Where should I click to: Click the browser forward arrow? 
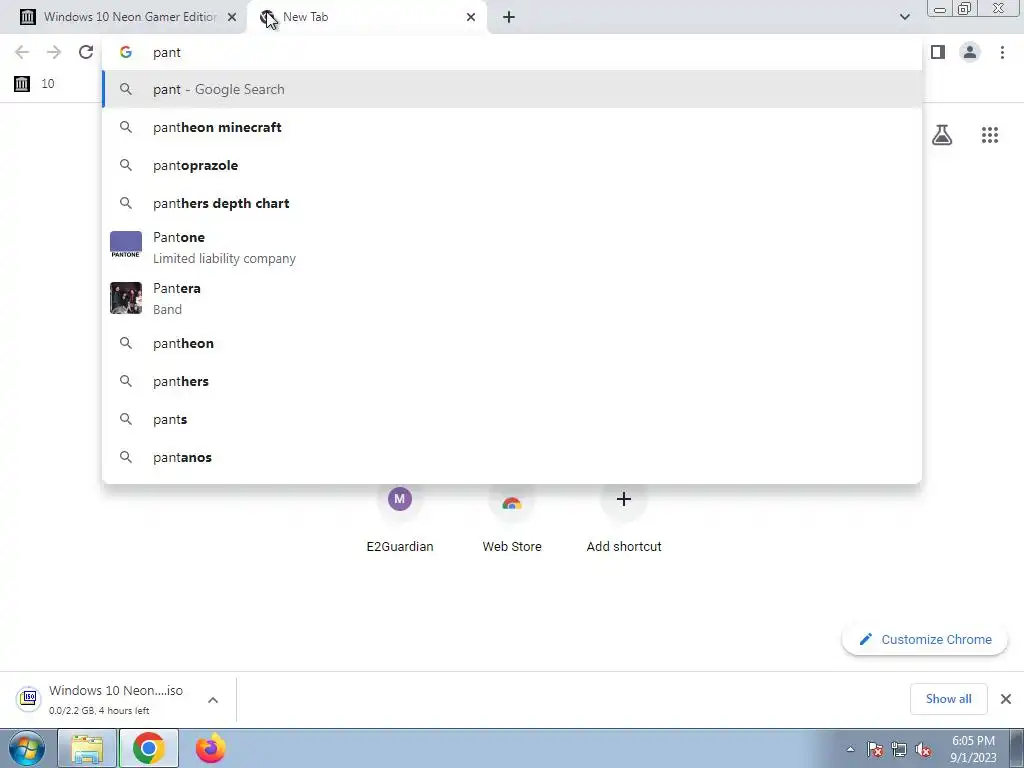[x=54, y=52]
